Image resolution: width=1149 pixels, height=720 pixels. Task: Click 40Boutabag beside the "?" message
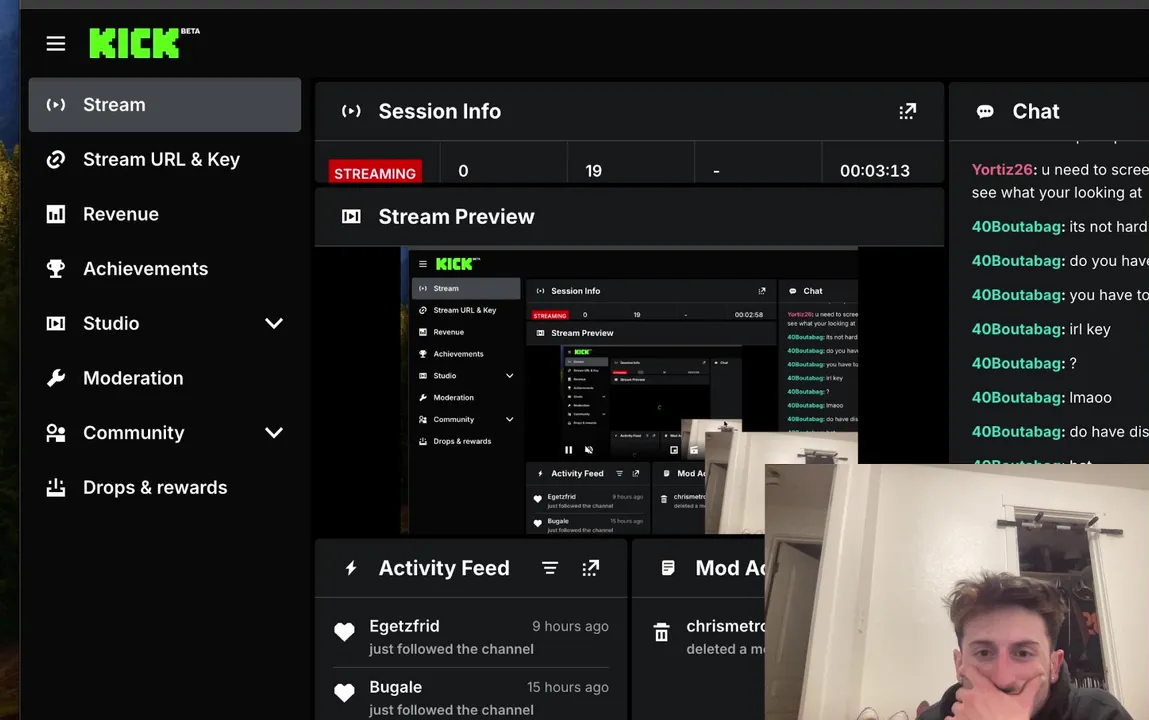pyautogui.click(x=1016, y=363)
